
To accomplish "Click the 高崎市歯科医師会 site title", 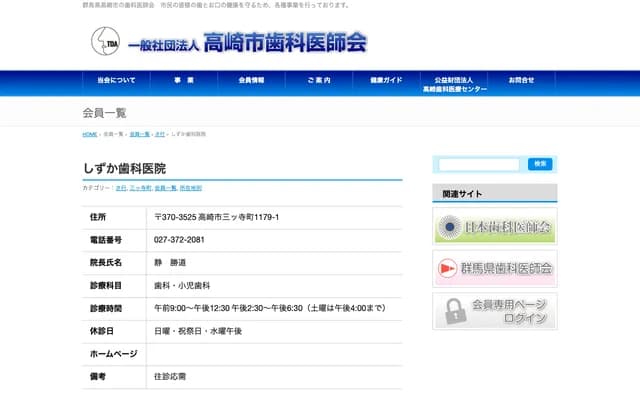I will [284, 42].
